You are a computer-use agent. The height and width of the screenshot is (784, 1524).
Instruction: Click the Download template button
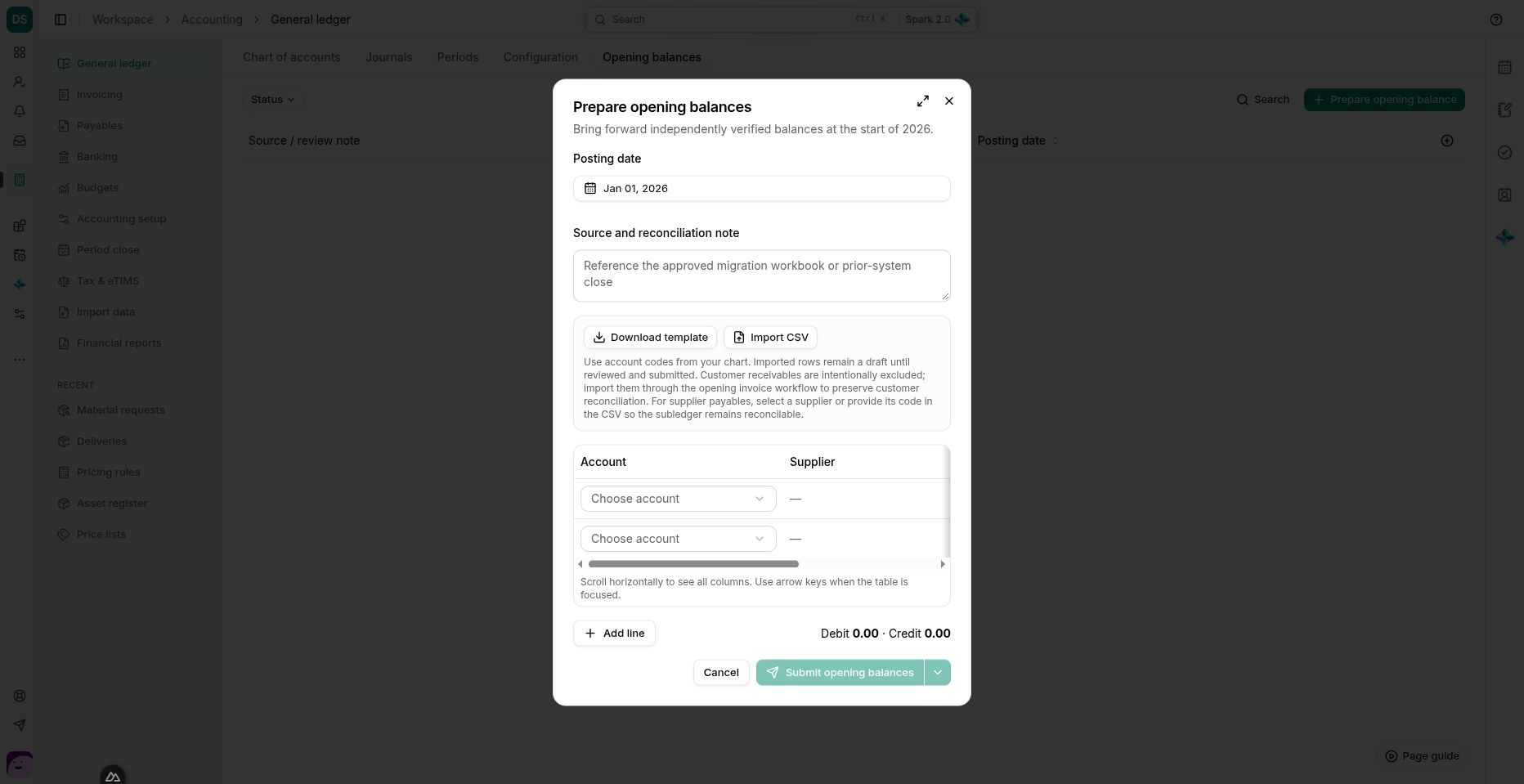coord(650,338)
